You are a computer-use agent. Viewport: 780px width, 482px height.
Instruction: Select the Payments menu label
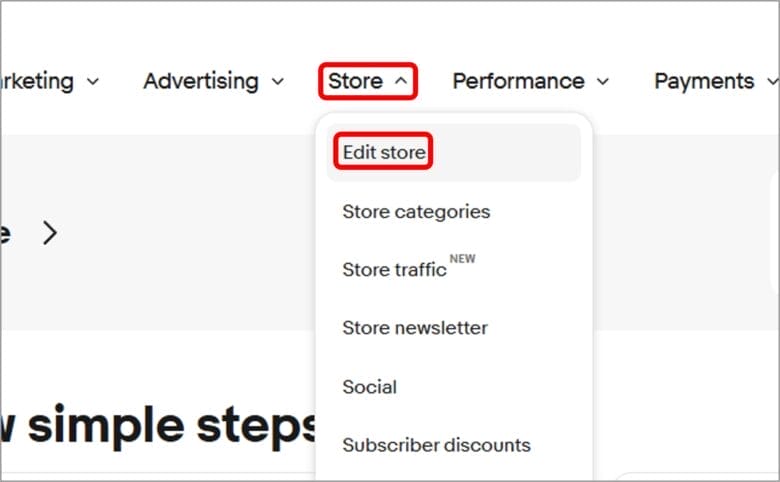[704, 81]
